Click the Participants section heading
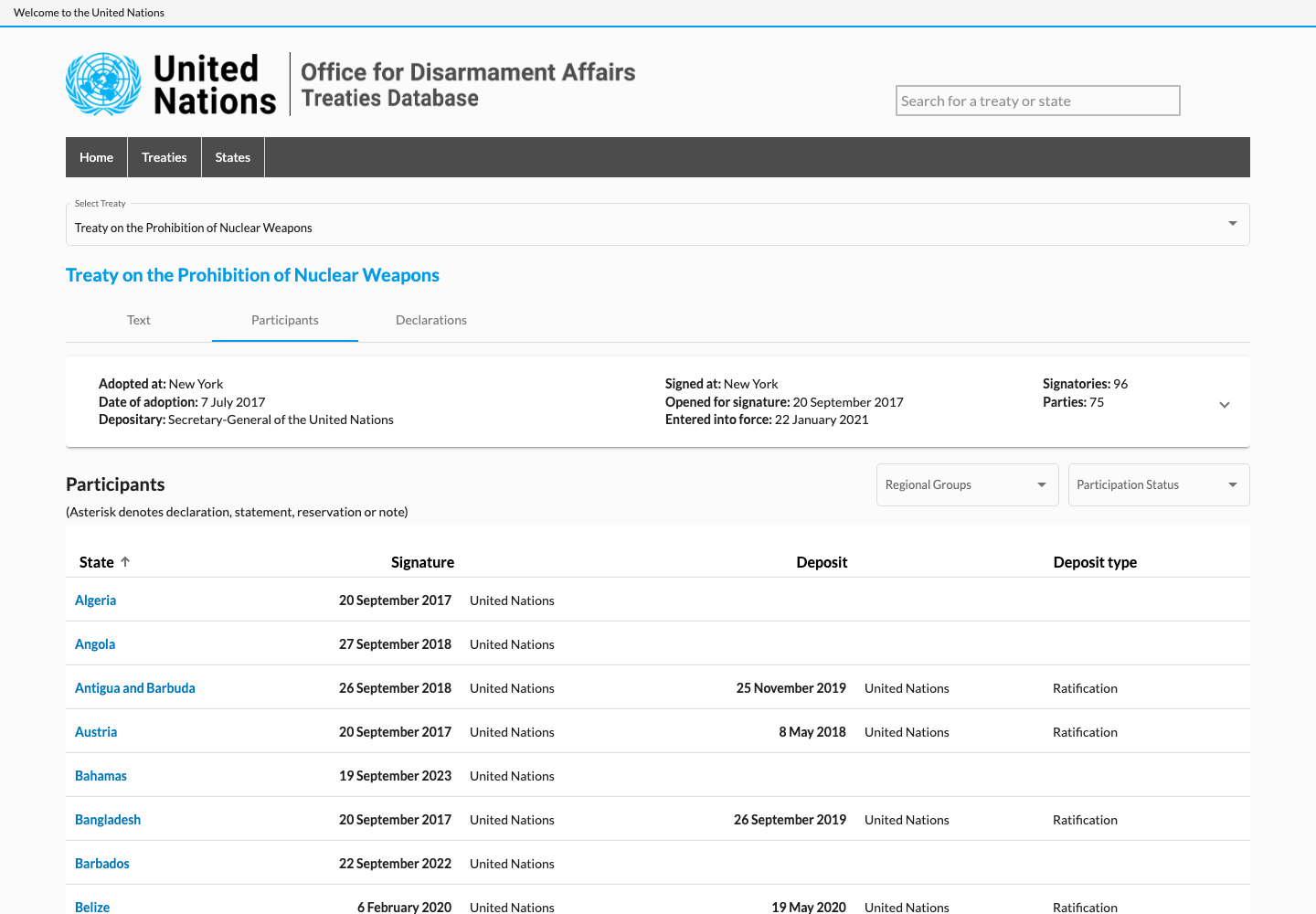The image size is (1316, 914). coord(115,484)
